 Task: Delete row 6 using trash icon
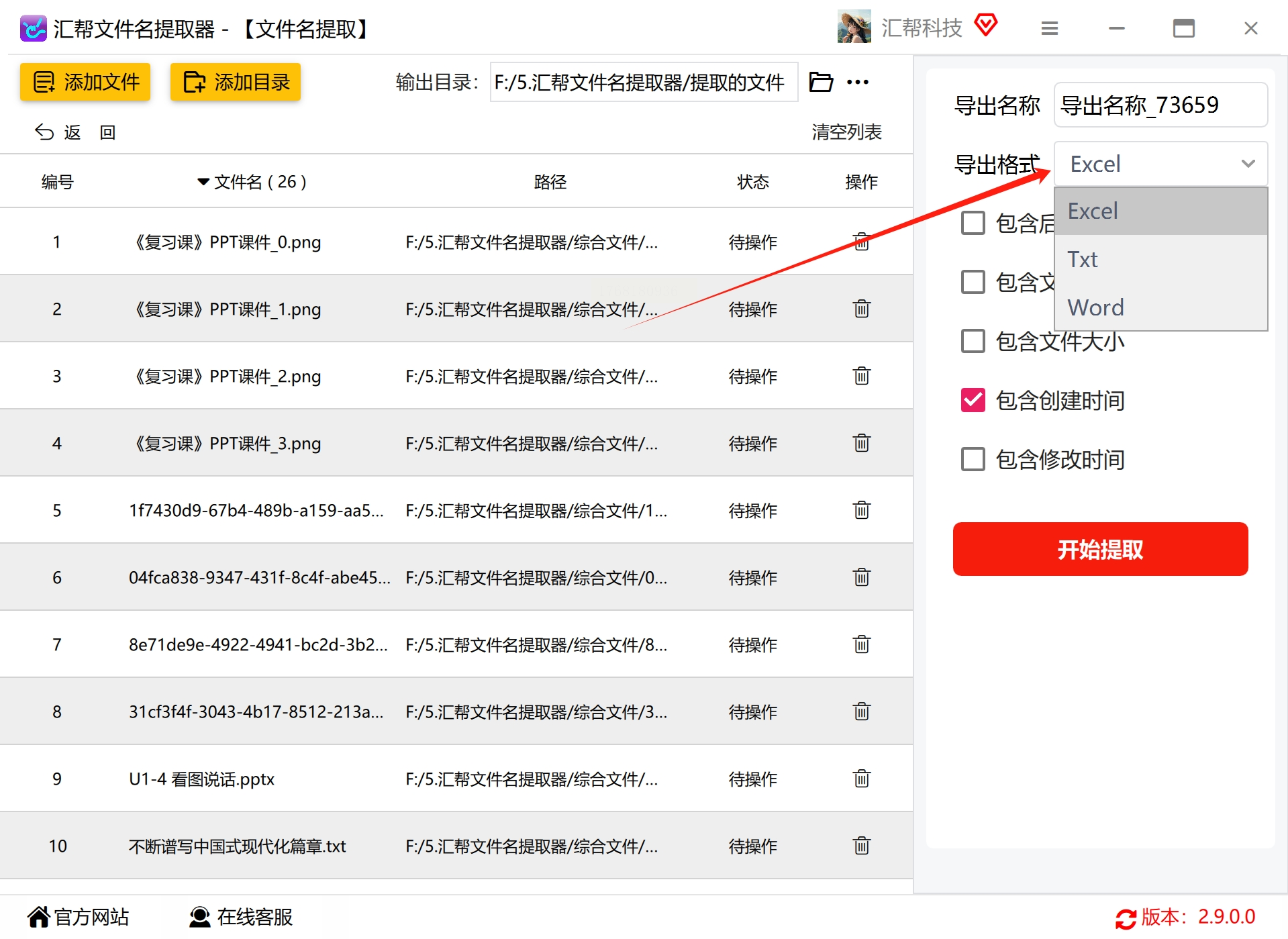(861, 577)
